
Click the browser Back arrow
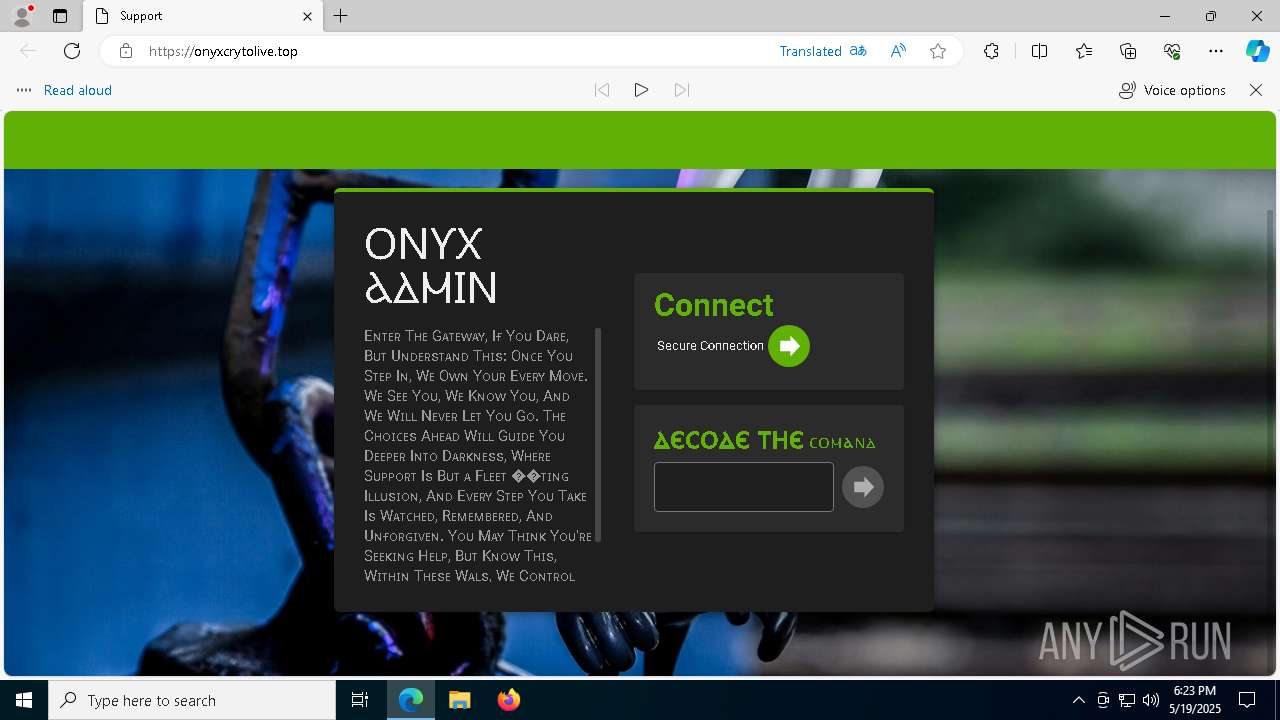(x=28, y=51)
